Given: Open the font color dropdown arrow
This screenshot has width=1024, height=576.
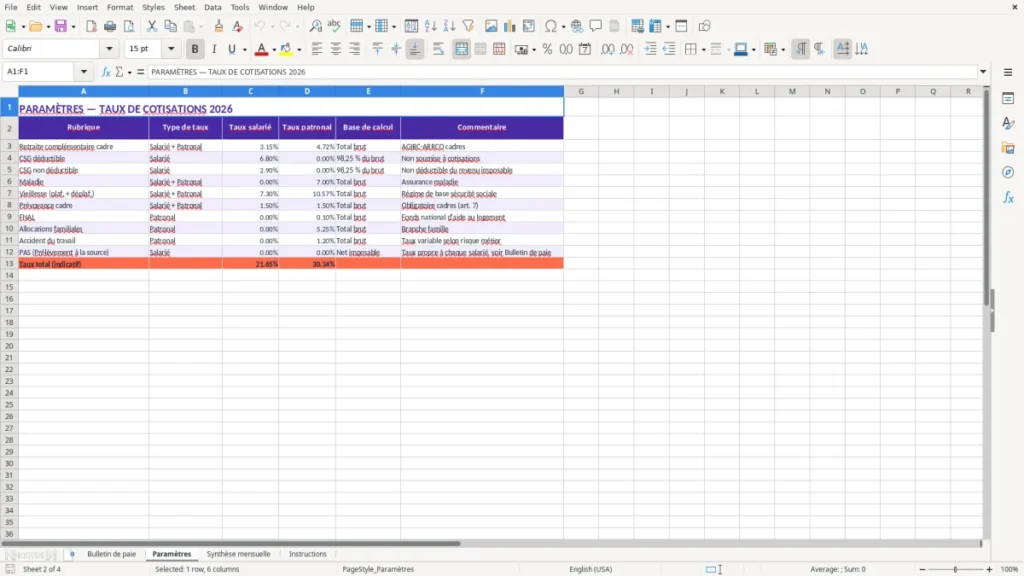Looking at the screenshot, I should click(274, 50).
